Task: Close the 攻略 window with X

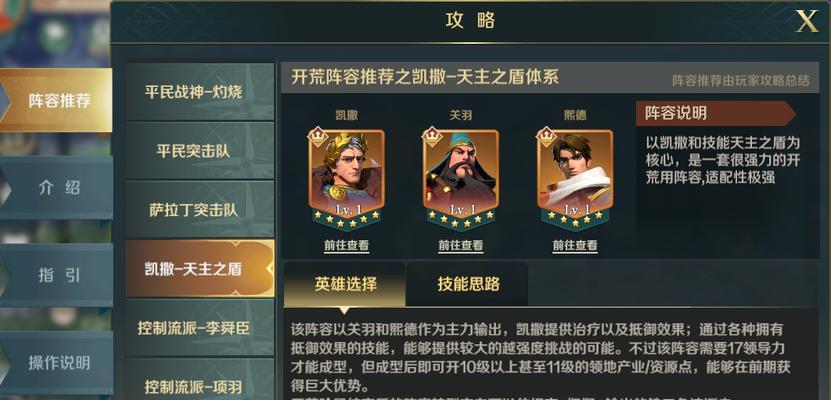Action: pos(807,21)
